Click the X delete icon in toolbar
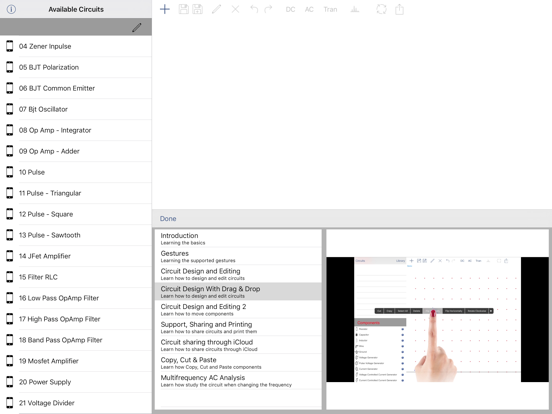This screenshot has height=414, width=552. click(235, 9)
